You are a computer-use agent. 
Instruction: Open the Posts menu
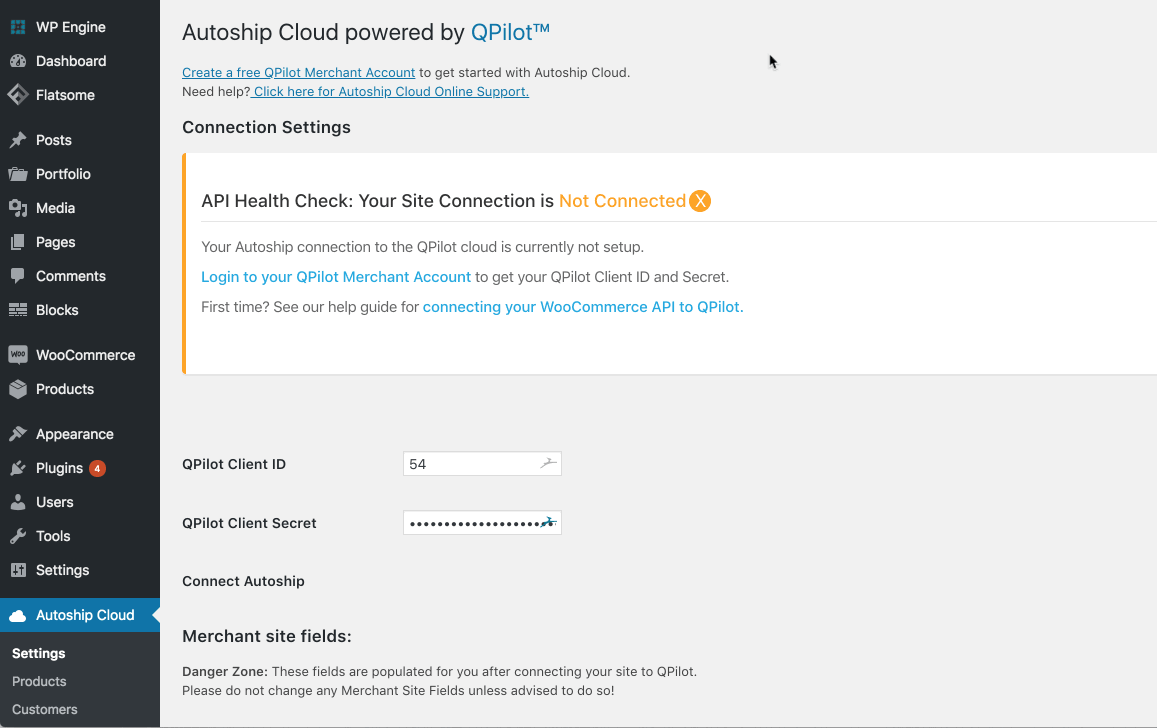click(x=54, y=140)
